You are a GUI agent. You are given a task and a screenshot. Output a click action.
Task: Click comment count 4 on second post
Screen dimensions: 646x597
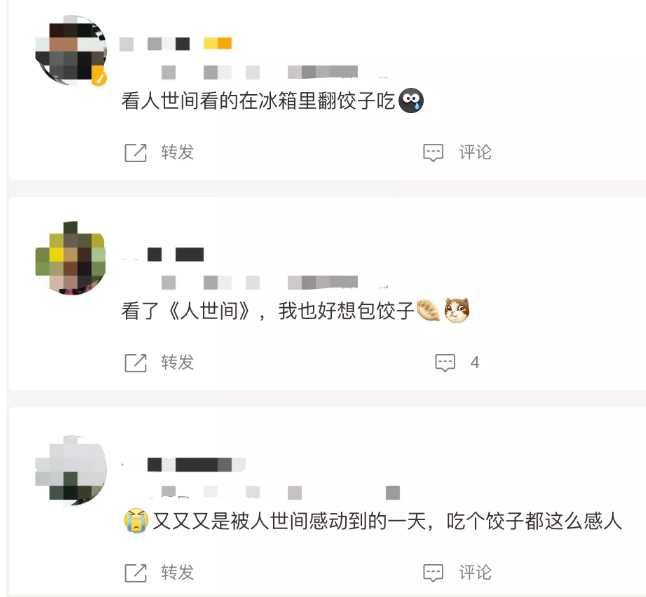[475, 363]
